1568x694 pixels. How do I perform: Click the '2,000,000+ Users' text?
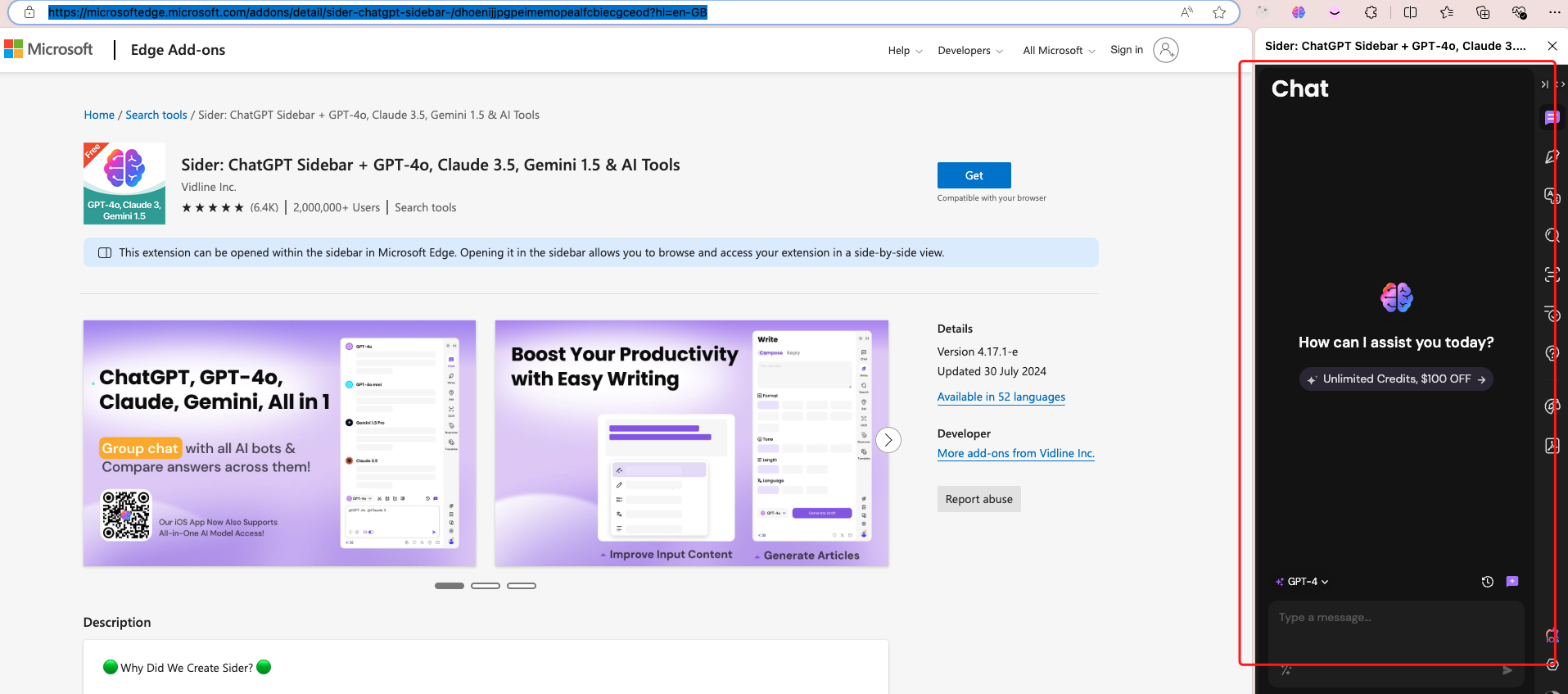337,207
